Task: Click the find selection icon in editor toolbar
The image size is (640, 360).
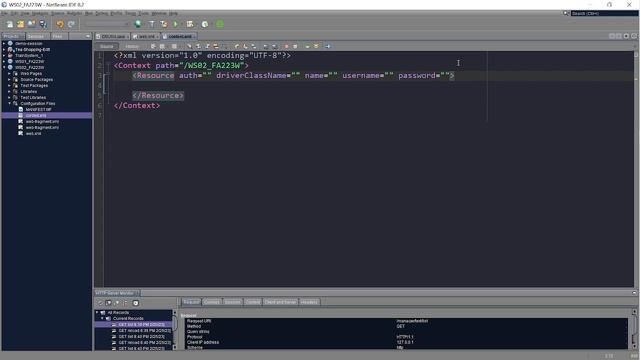Action: click(x=189, y=47)
